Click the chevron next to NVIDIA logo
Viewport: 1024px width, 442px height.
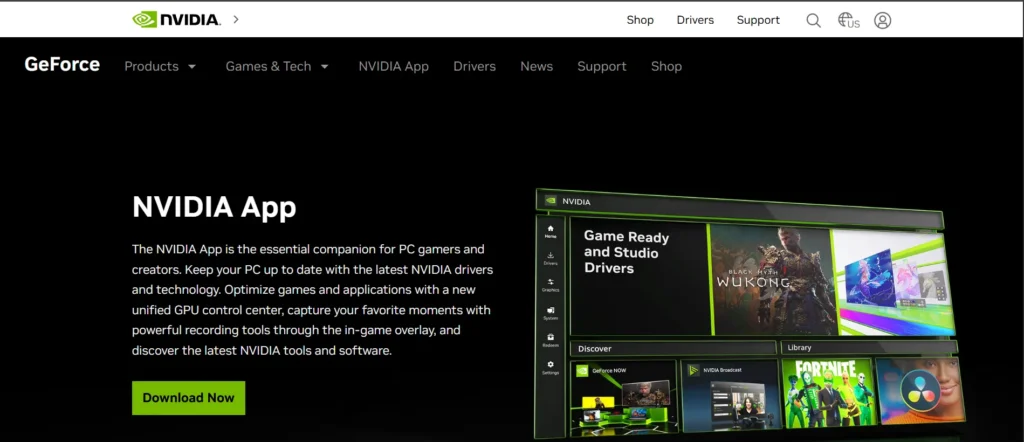click(x=236, y=19)
